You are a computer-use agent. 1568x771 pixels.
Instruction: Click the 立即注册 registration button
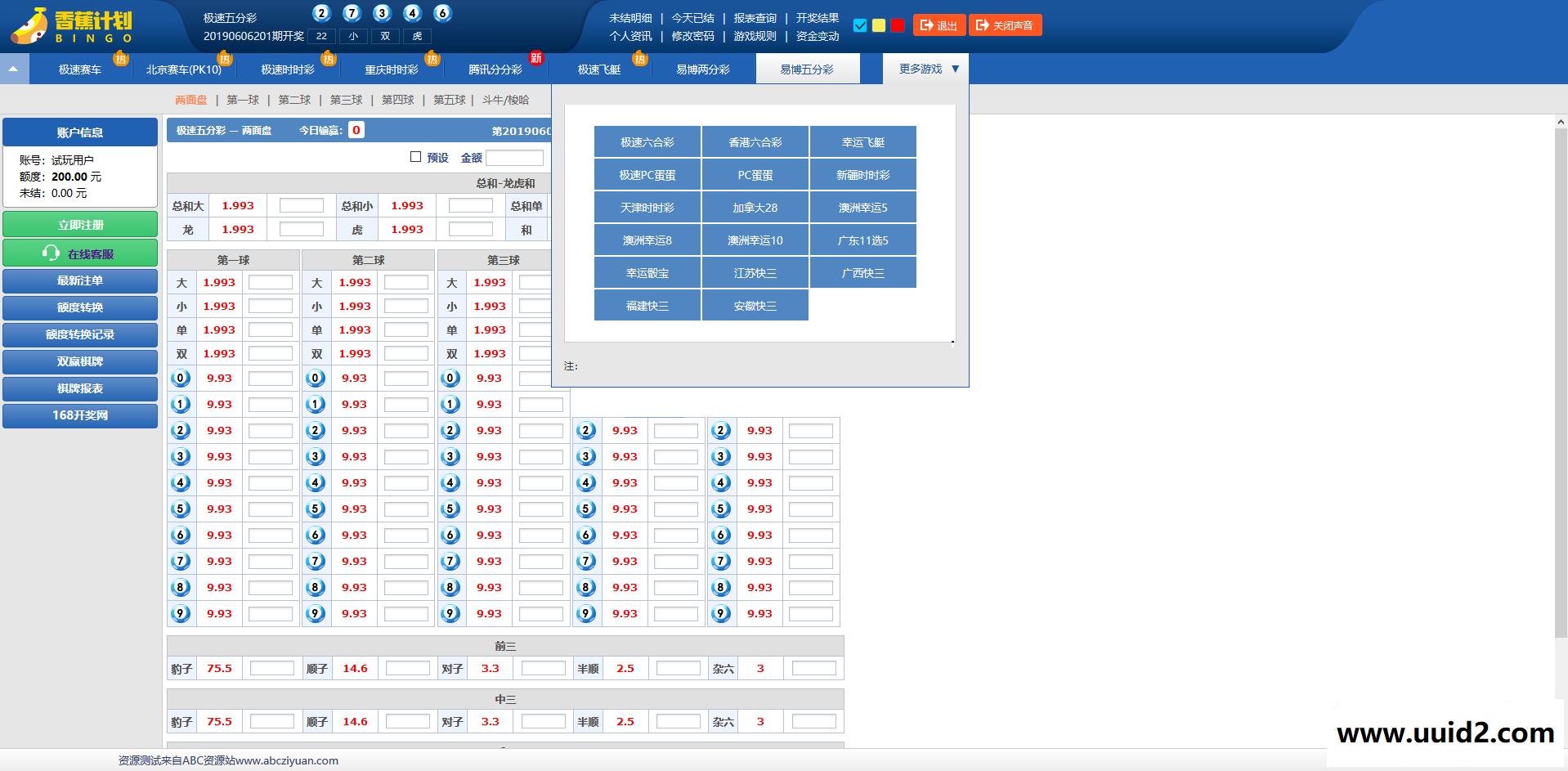(79, 224)
